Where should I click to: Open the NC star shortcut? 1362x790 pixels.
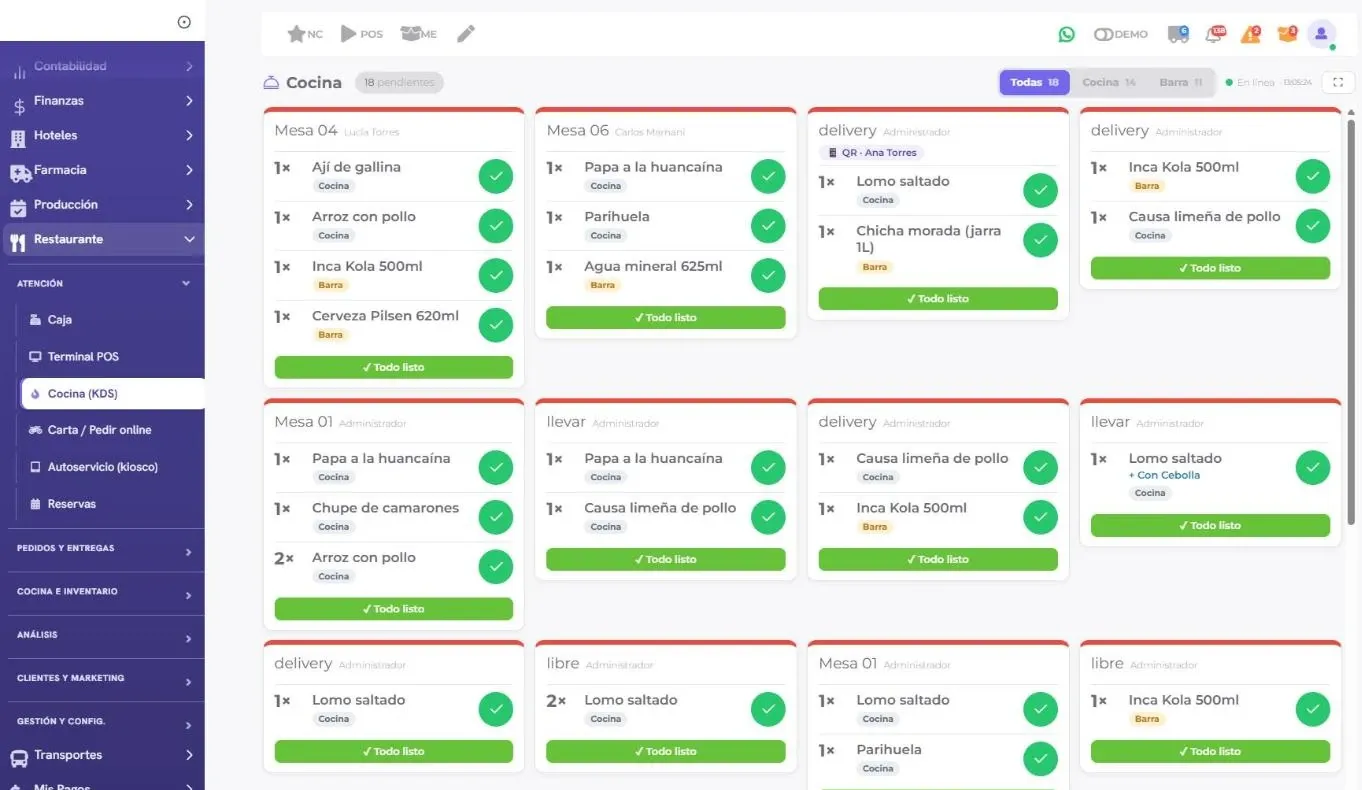[305, 34]
